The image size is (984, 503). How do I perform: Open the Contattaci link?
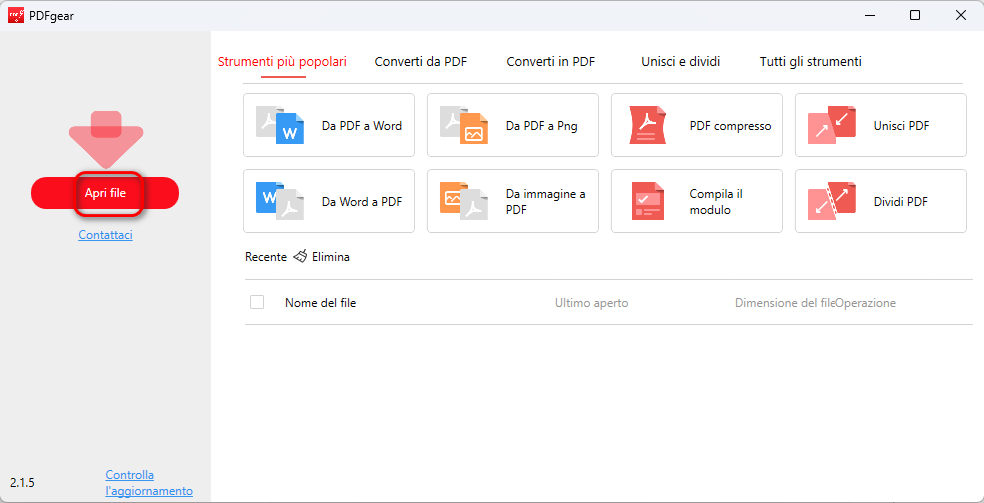(x=105, y=235)
